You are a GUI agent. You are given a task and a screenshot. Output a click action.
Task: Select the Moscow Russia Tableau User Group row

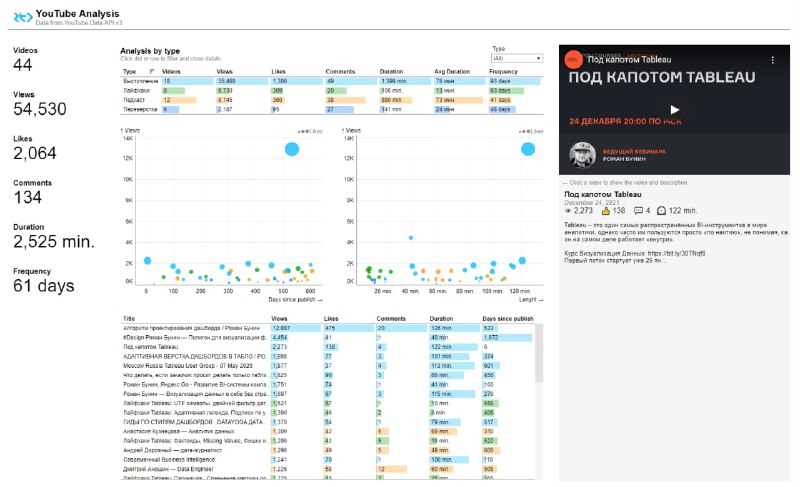328,366
